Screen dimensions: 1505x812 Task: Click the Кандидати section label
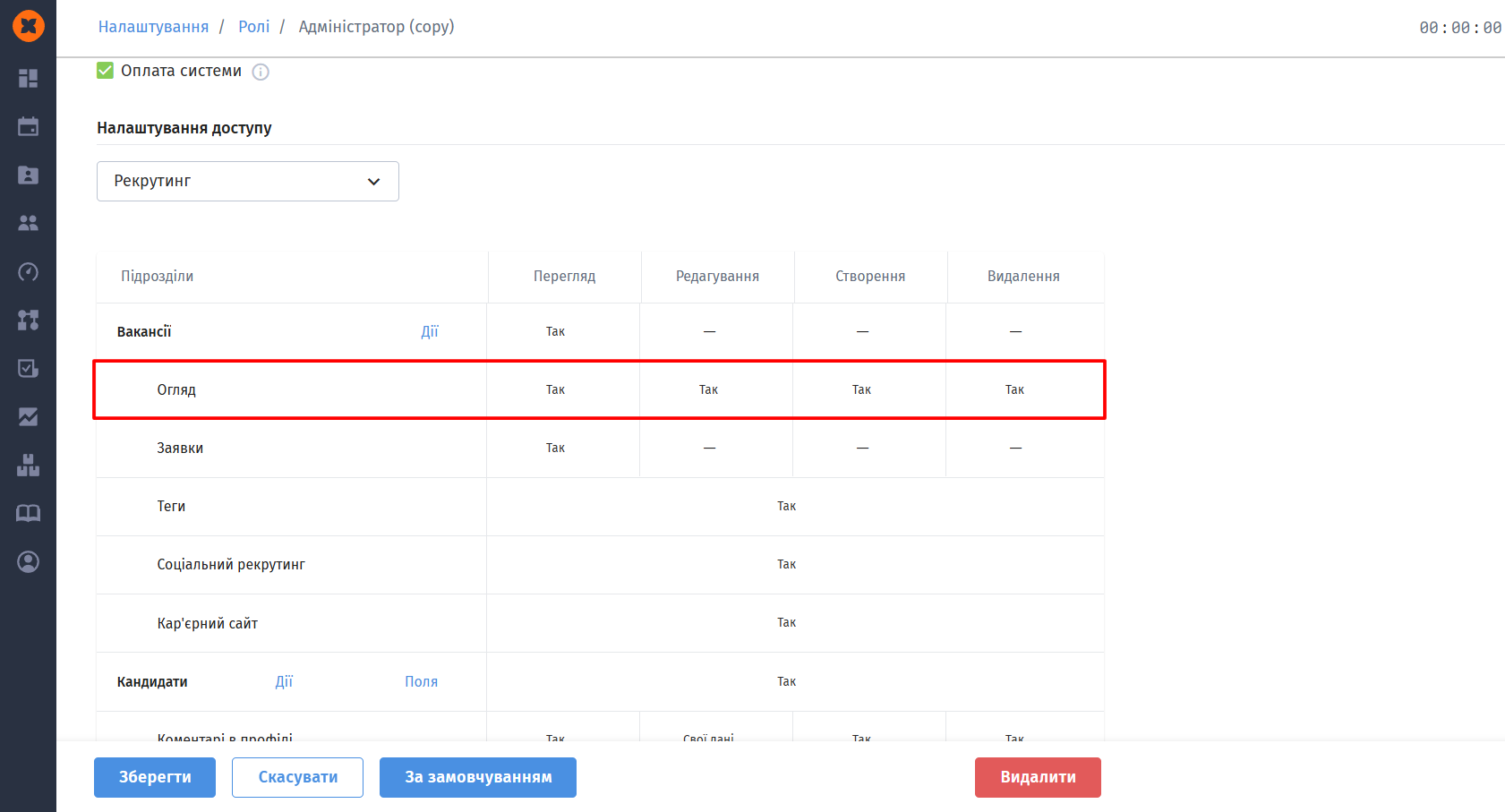[152, 681]
